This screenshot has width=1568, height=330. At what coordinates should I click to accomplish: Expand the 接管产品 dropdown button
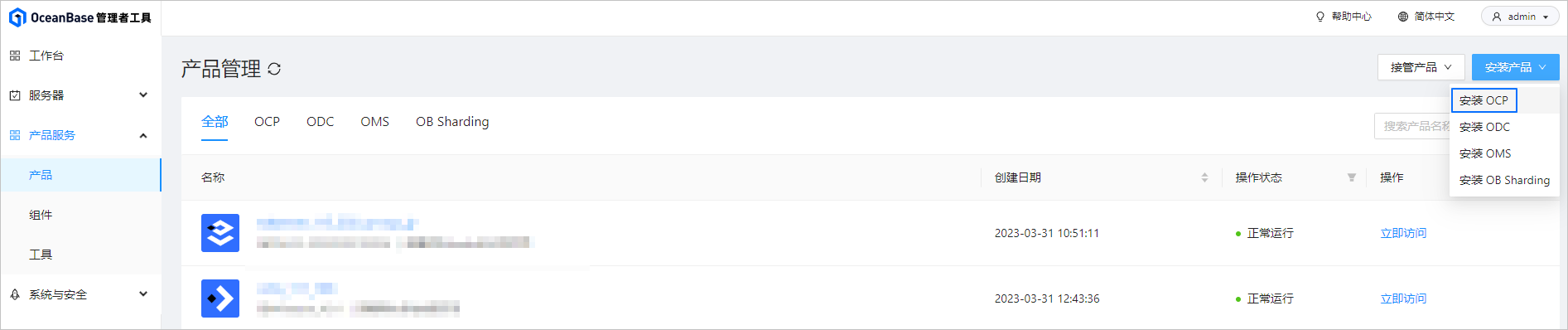point(1421,67)
